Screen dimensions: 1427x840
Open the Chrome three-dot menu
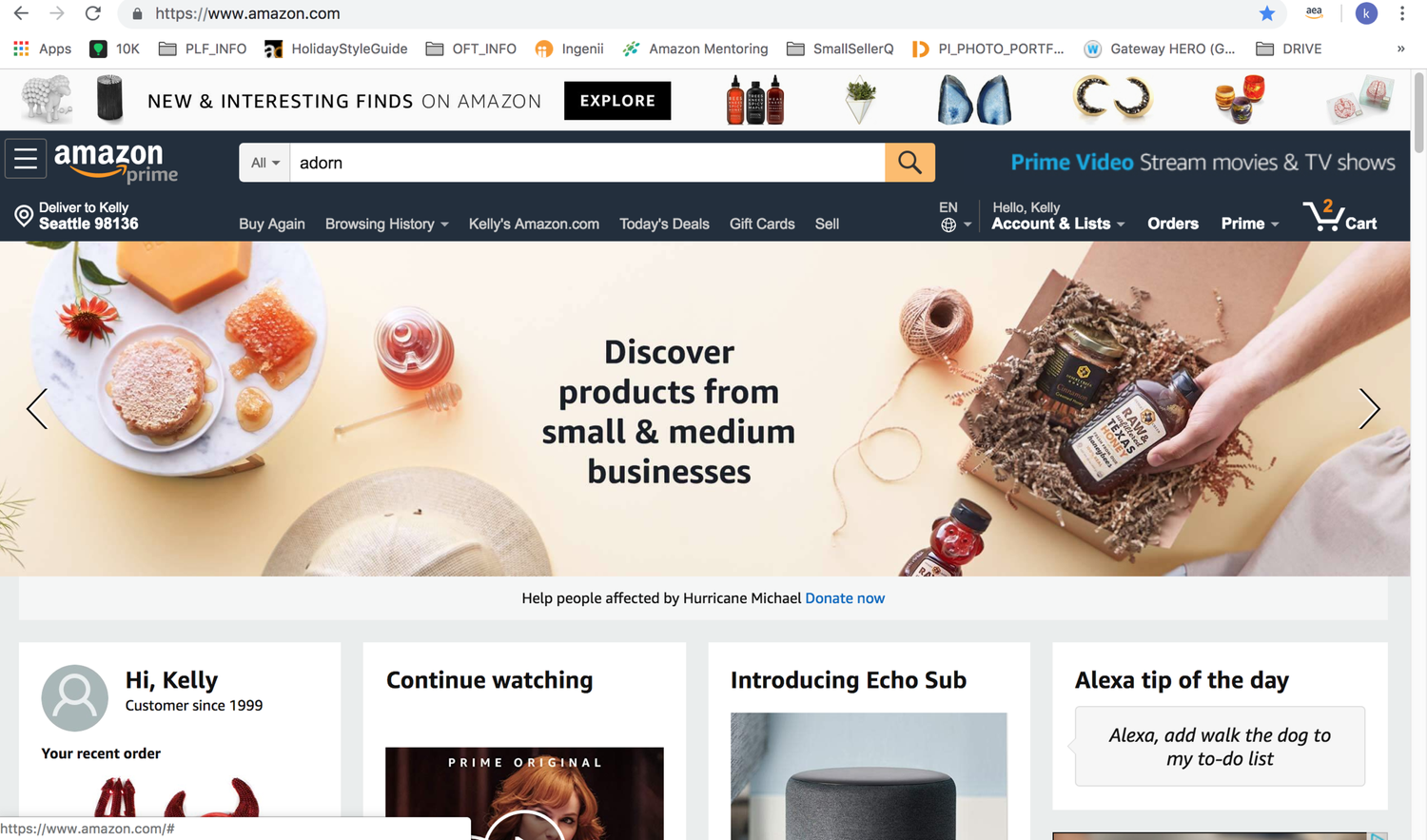1401,13
